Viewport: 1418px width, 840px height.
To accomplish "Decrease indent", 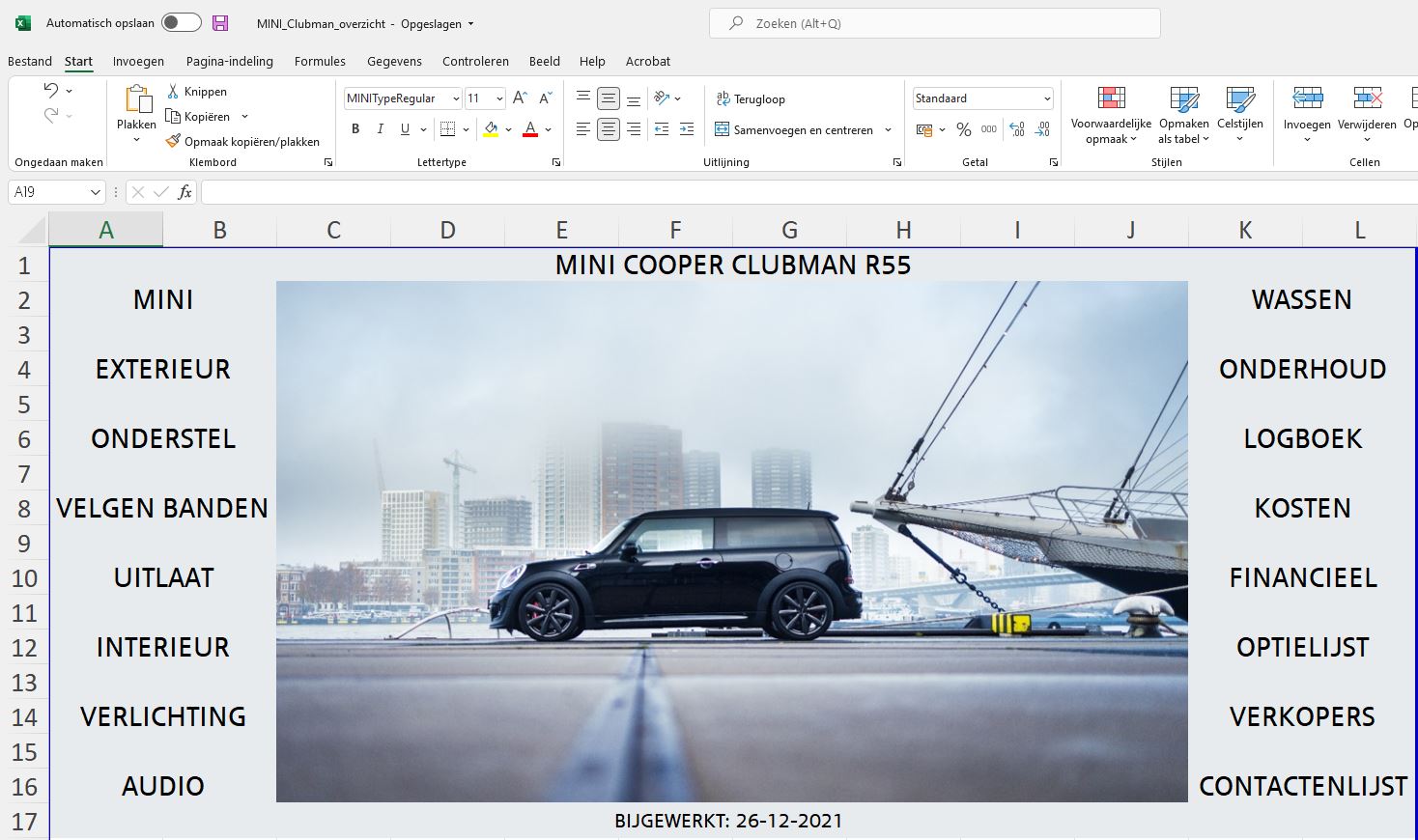I will pos(662,128).
